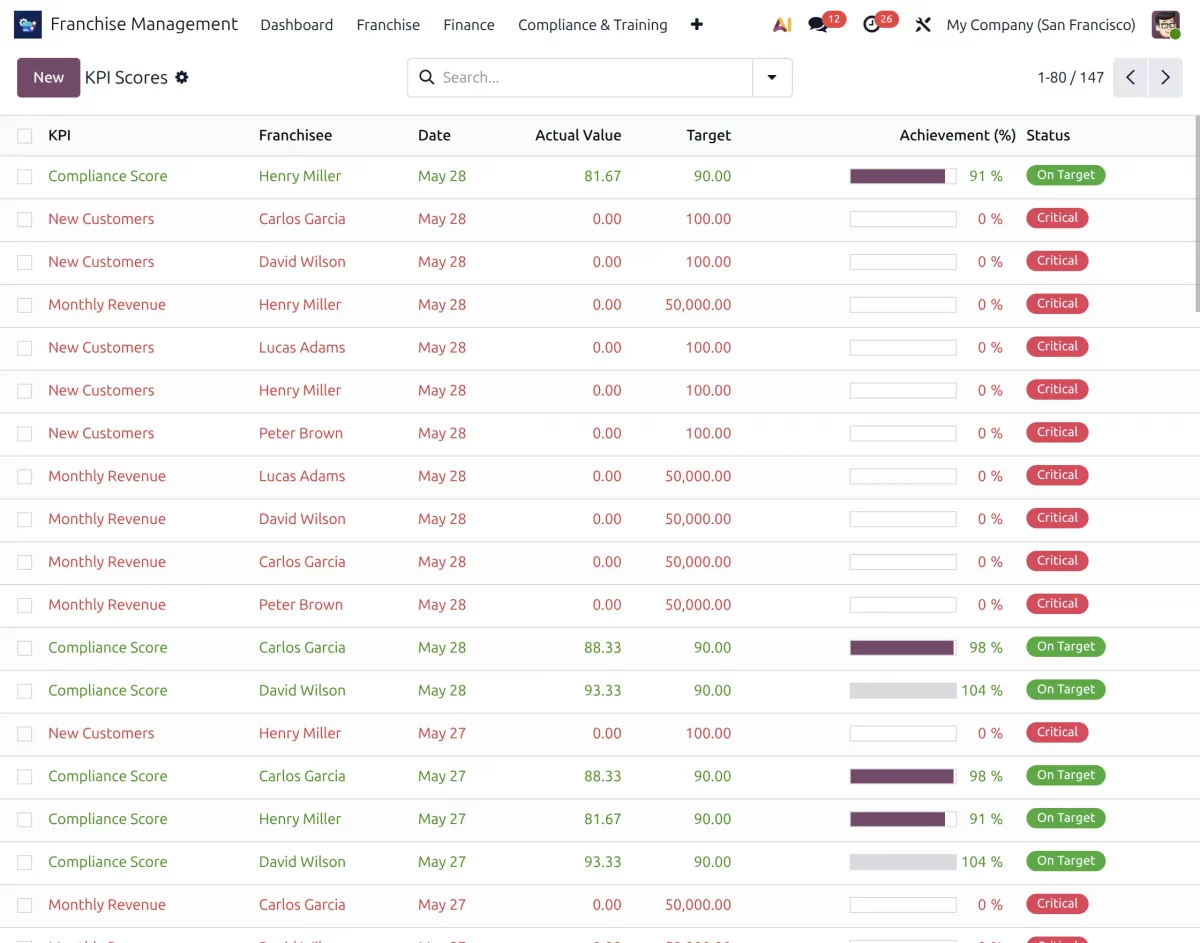The image size is (1200, 943).
Task: Click into the Search input field
Action: click(594, 77)
